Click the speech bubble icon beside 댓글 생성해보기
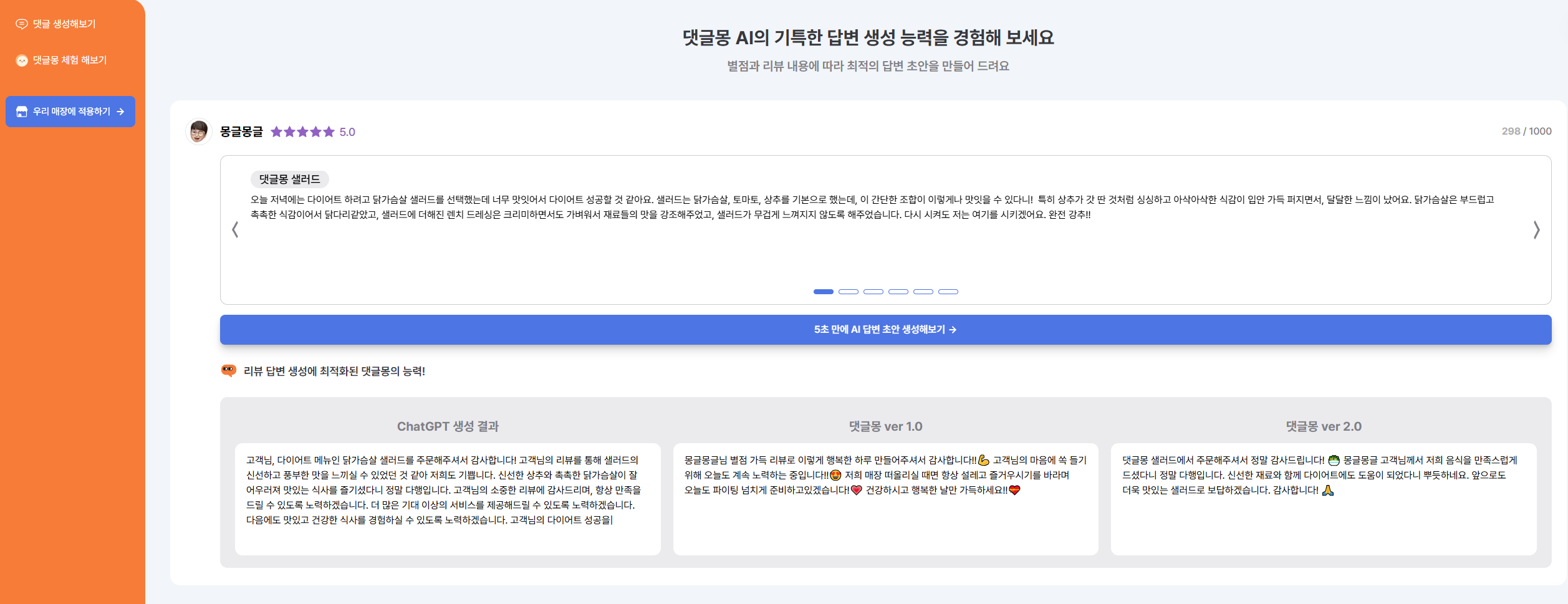This screenshot has width=1568, height=604. [22, 24]
